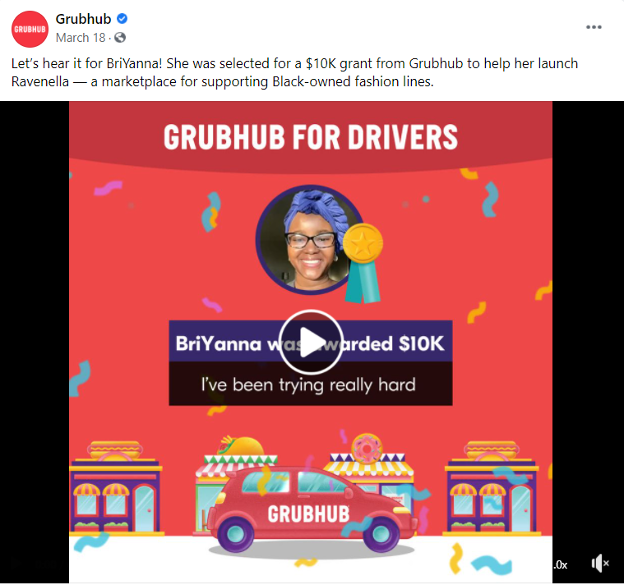Open the three-dots post options menu
The width and height of the screenshot is (624, 585).
[x=593, y=27]
